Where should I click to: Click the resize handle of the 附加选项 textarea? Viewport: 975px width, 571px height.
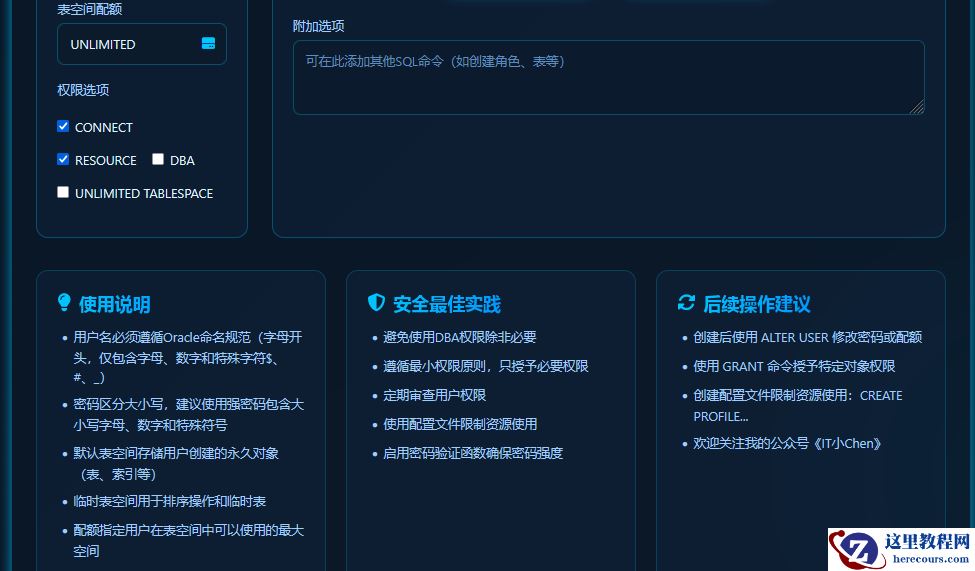click(x=917, y=107)
